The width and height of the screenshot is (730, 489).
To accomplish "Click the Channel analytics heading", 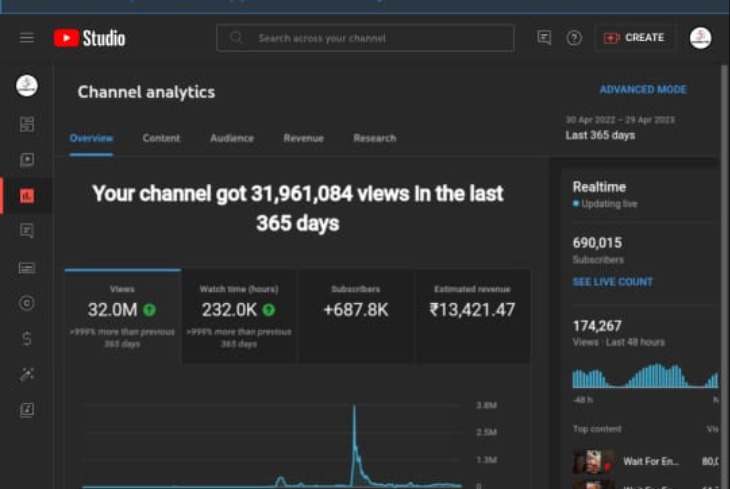I will (x=146, y=92).
